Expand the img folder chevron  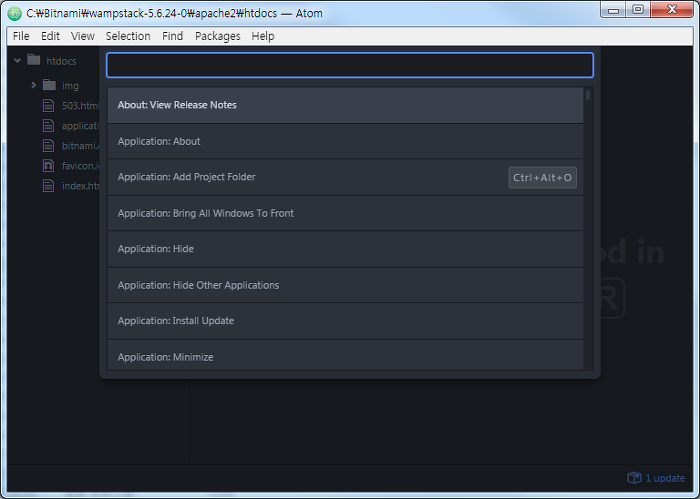point(33,85)
